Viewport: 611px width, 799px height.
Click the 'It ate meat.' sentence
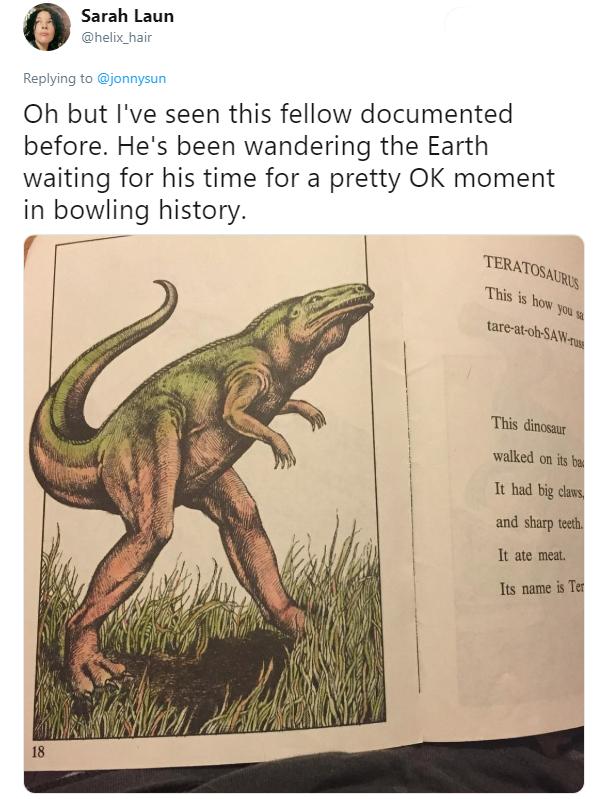532,555
